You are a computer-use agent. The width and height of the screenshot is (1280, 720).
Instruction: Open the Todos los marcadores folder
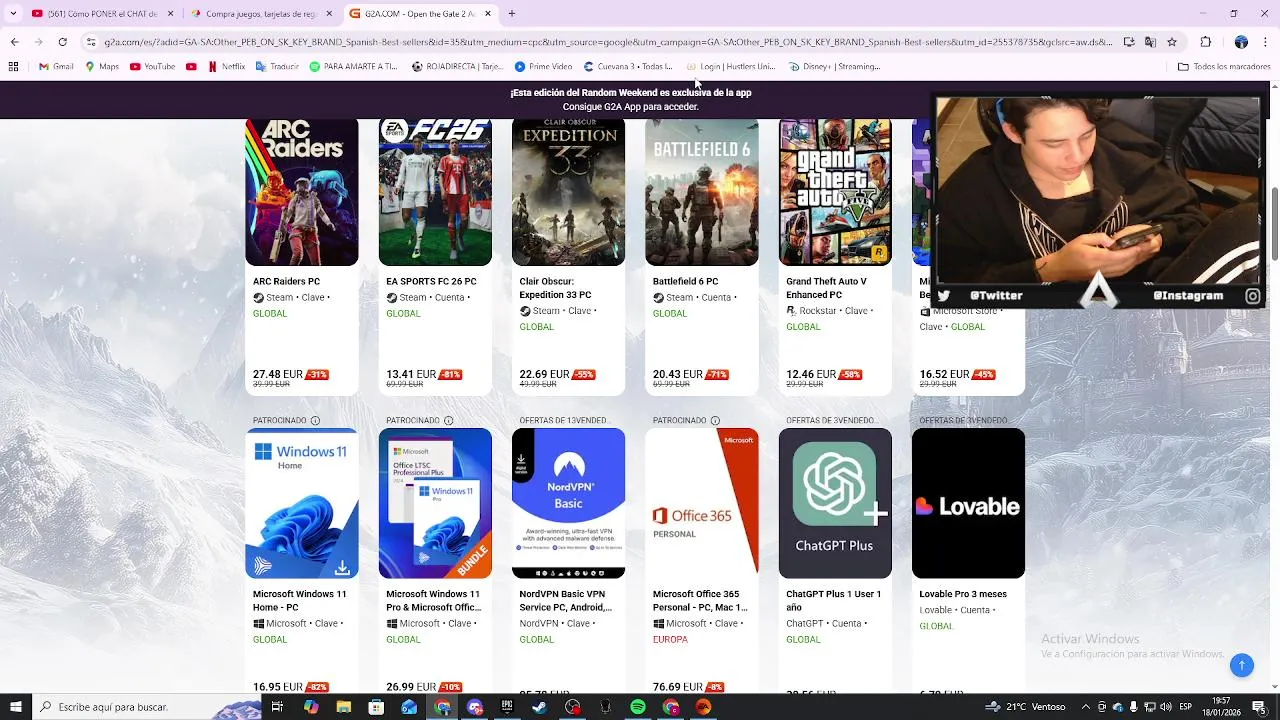pos(1224,67)
